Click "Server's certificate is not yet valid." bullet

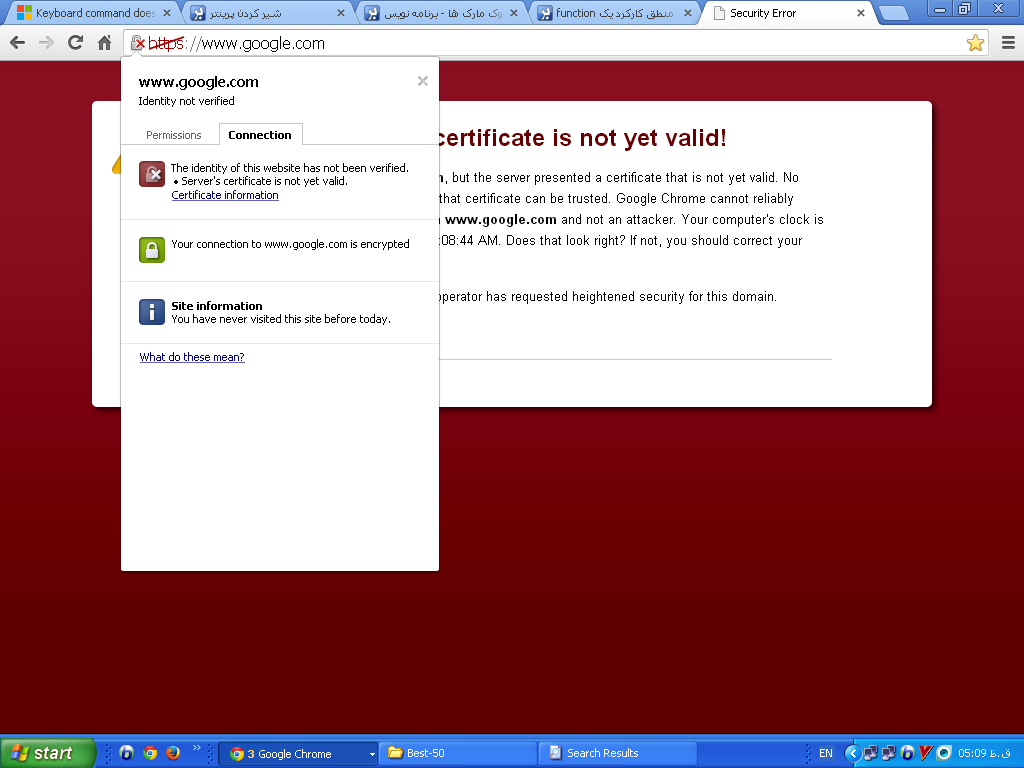coord(264,181)
